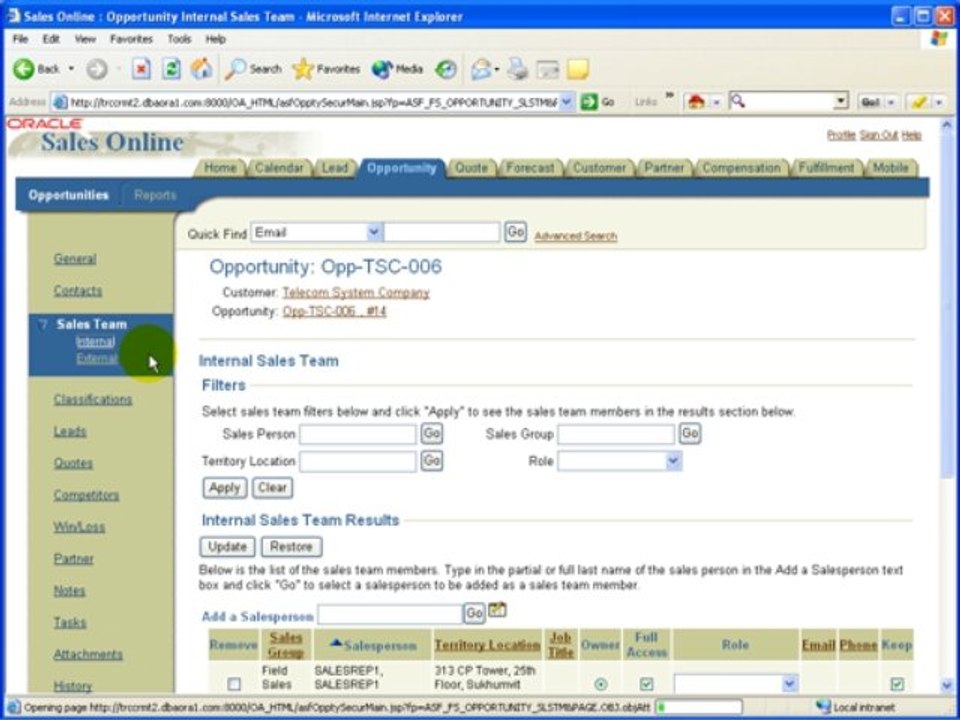Toggle the Keep checkbox for SALESREP1
The height and width of the screenshot is (720, 960).
click(x=897, y=684)
